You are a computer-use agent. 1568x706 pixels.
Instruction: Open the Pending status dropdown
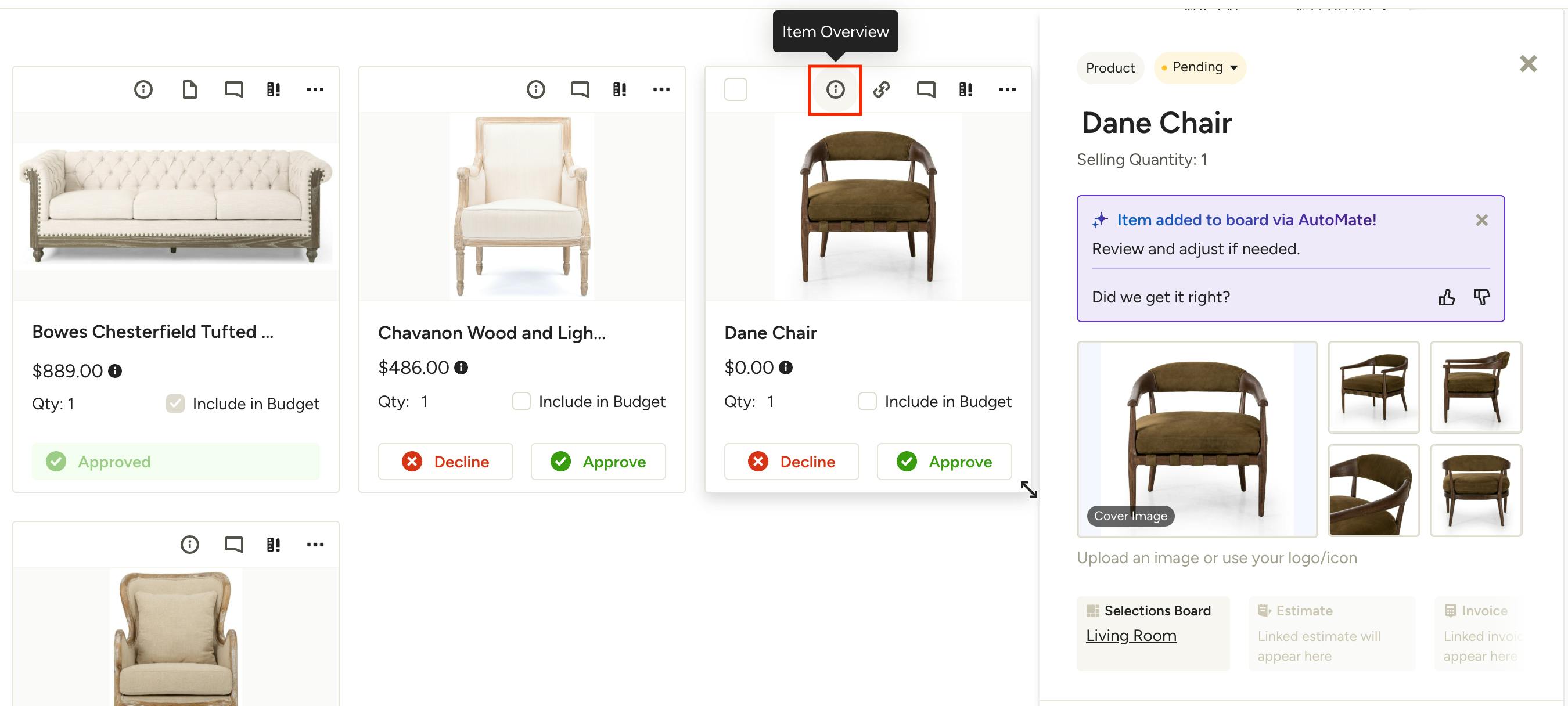1199,67
